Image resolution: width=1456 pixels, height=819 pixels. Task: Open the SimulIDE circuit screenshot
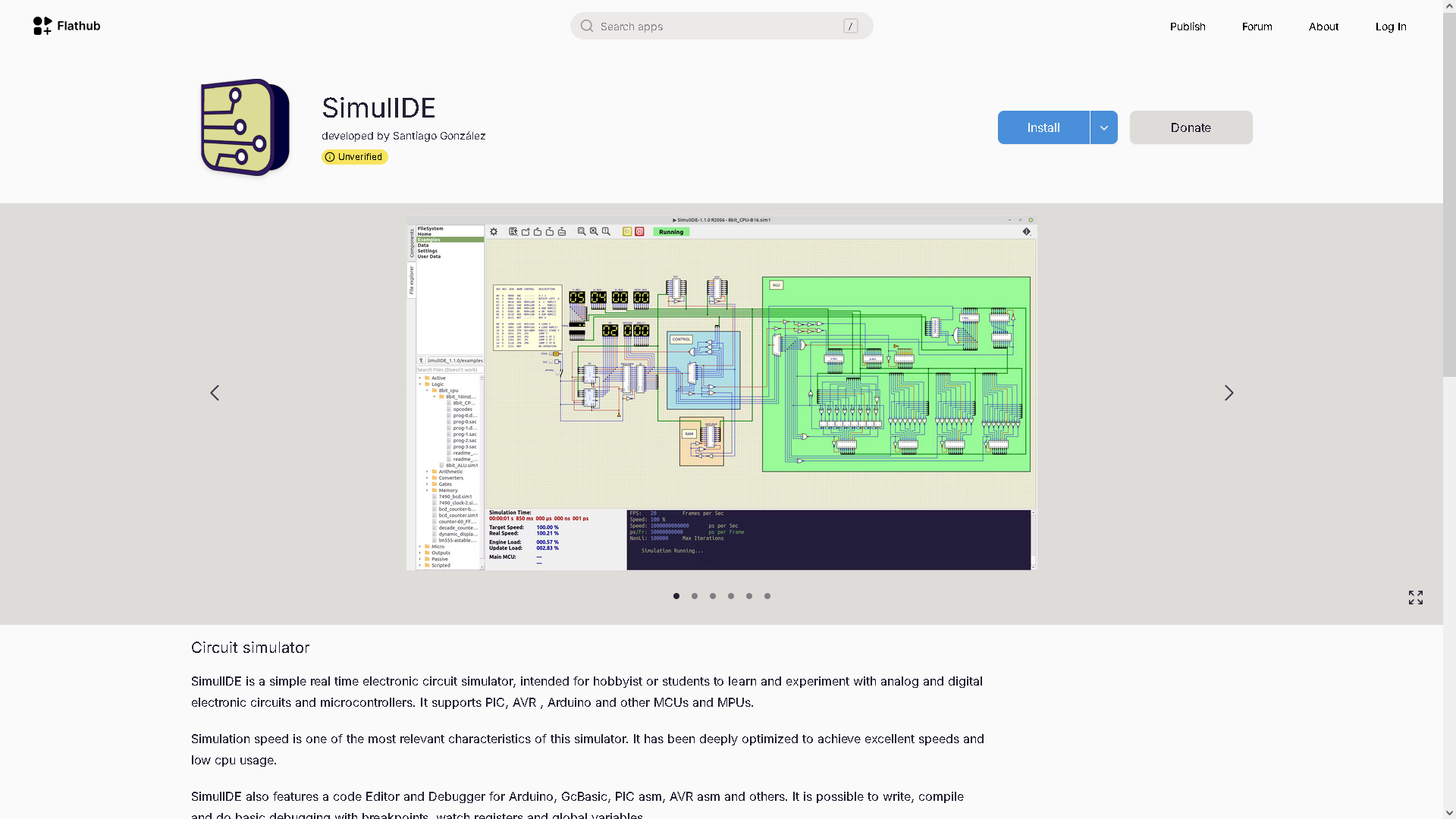click(721, 393)
